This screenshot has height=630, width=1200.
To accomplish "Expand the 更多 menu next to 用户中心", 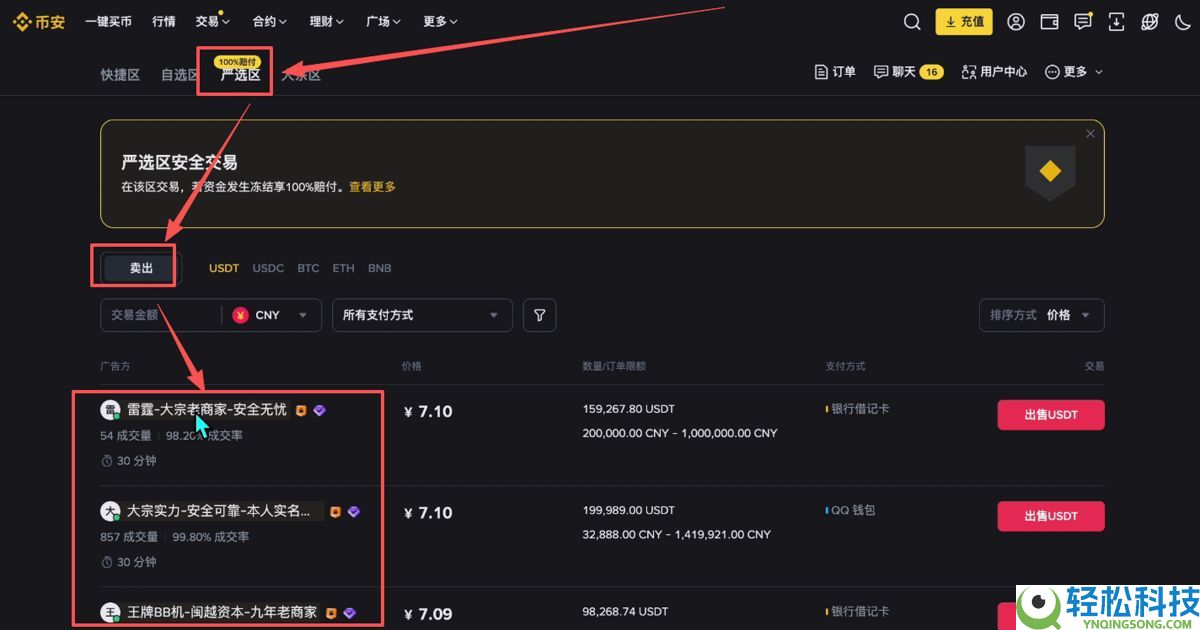I will 1072,71.
